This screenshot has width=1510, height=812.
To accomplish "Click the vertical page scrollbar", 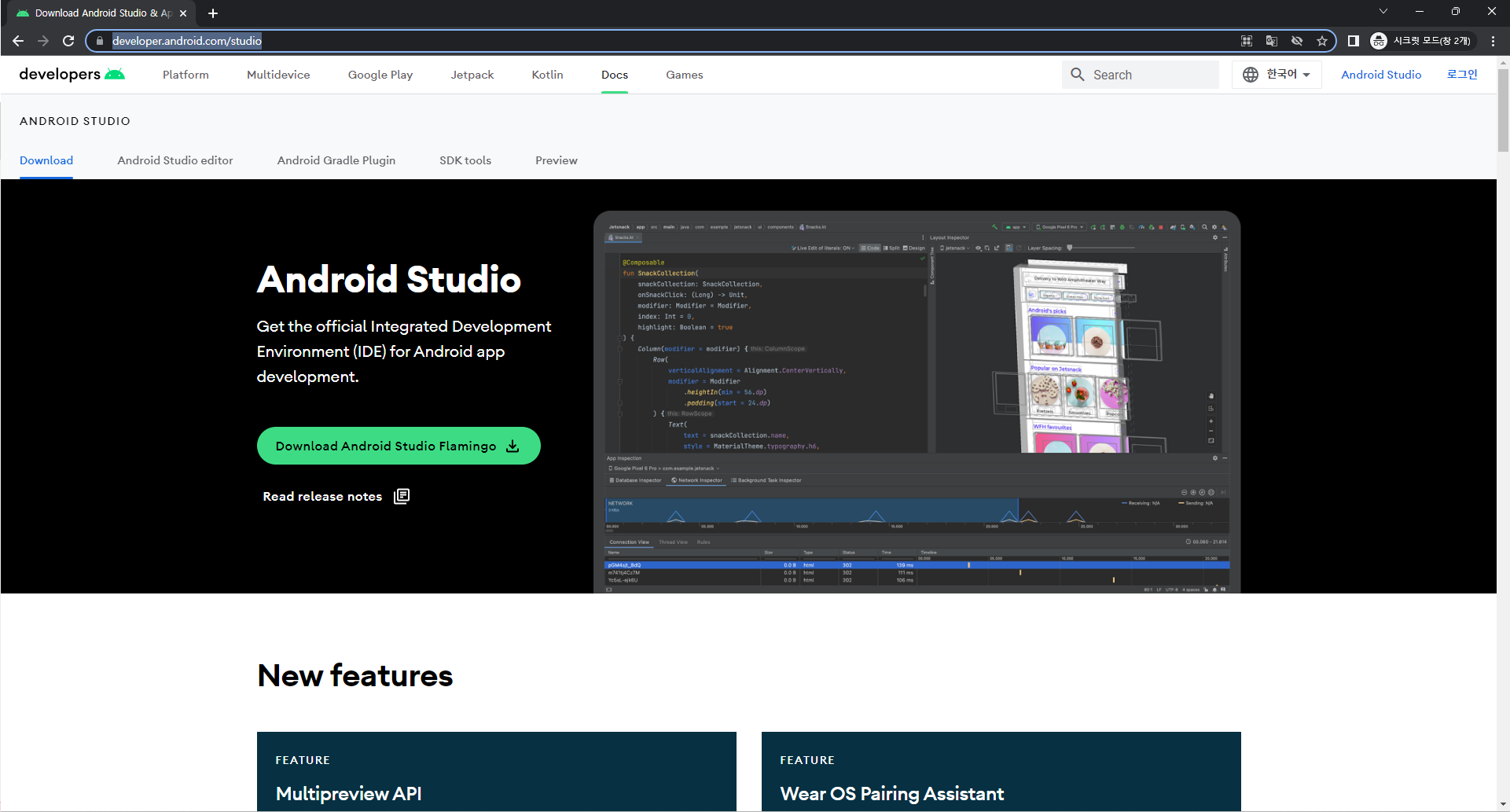I will click(x=1503, y=110).
